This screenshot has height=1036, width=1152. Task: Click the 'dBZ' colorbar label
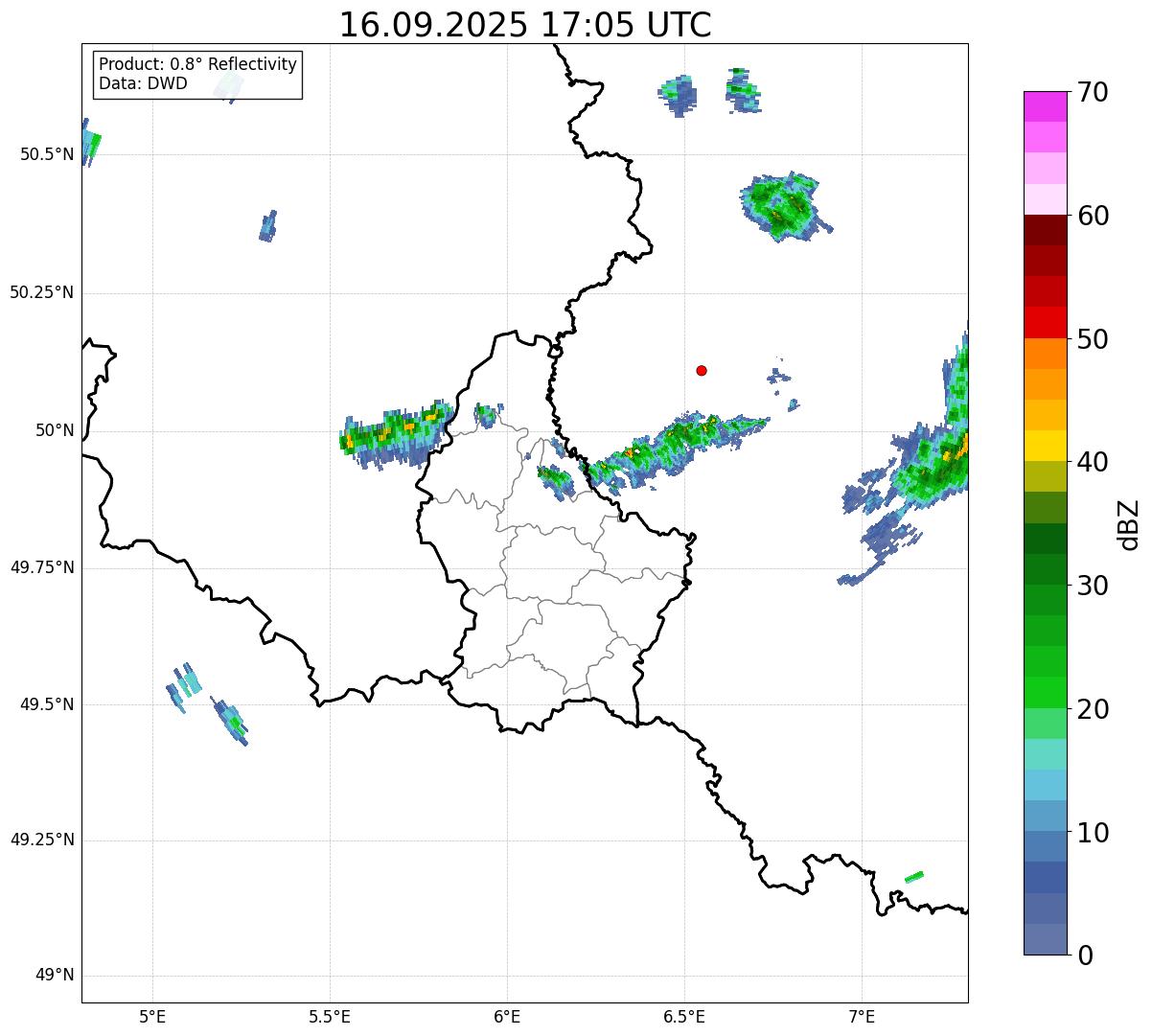[1128, 523]
